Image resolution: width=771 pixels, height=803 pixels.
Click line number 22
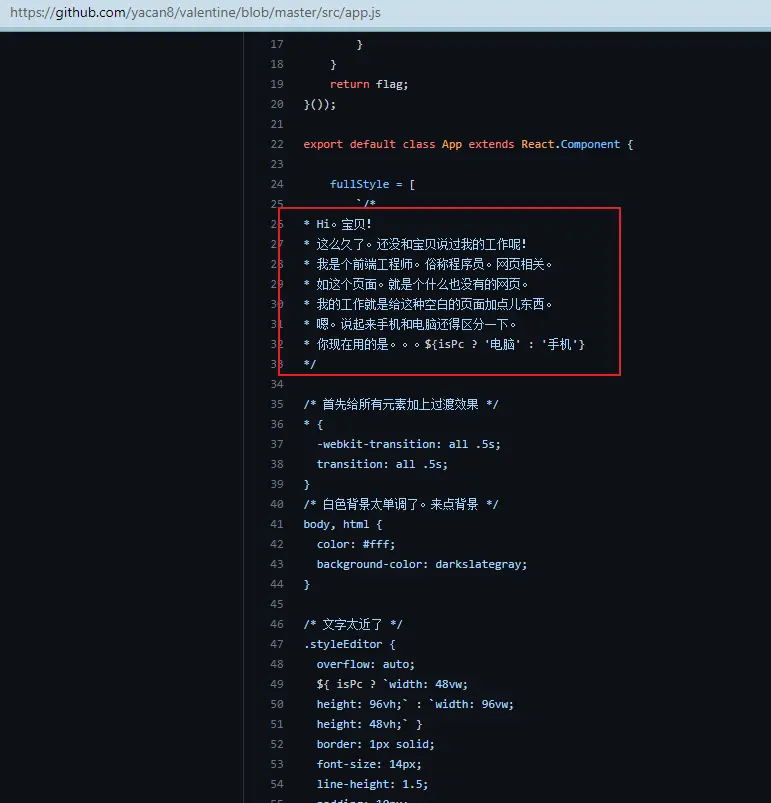tap(276, 144)
